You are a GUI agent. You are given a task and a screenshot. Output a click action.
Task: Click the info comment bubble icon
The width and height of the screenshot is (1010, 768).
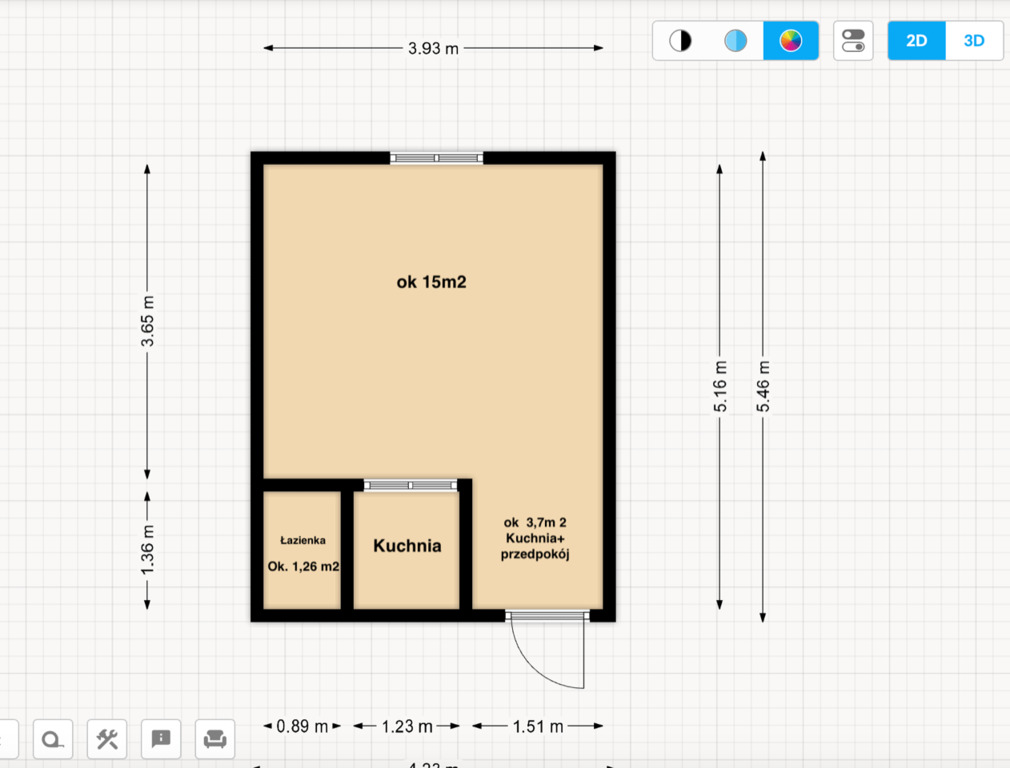(161, 740)
